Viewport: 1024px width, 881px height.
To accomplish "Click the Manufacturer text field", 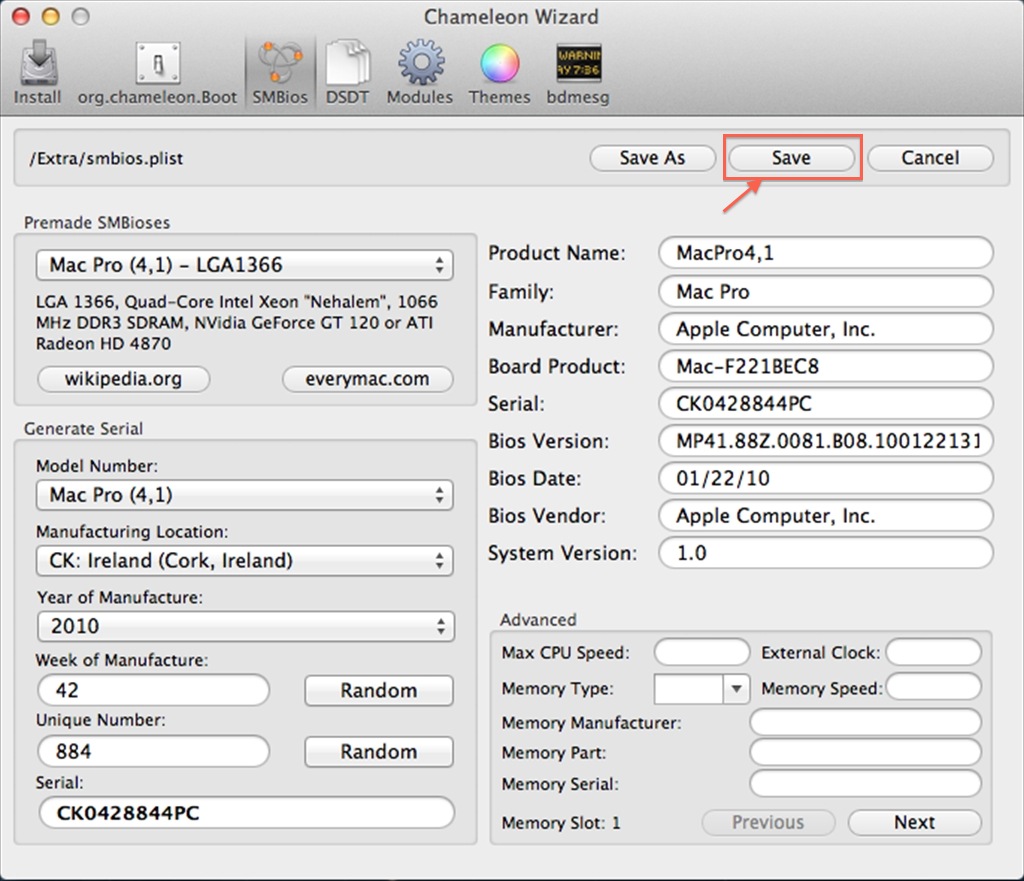I will [826, 329].
